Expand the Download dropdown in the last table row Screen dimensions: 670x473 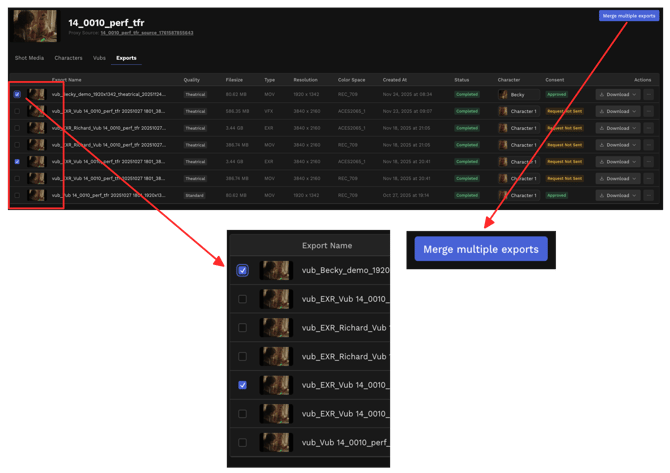[617, 195]
